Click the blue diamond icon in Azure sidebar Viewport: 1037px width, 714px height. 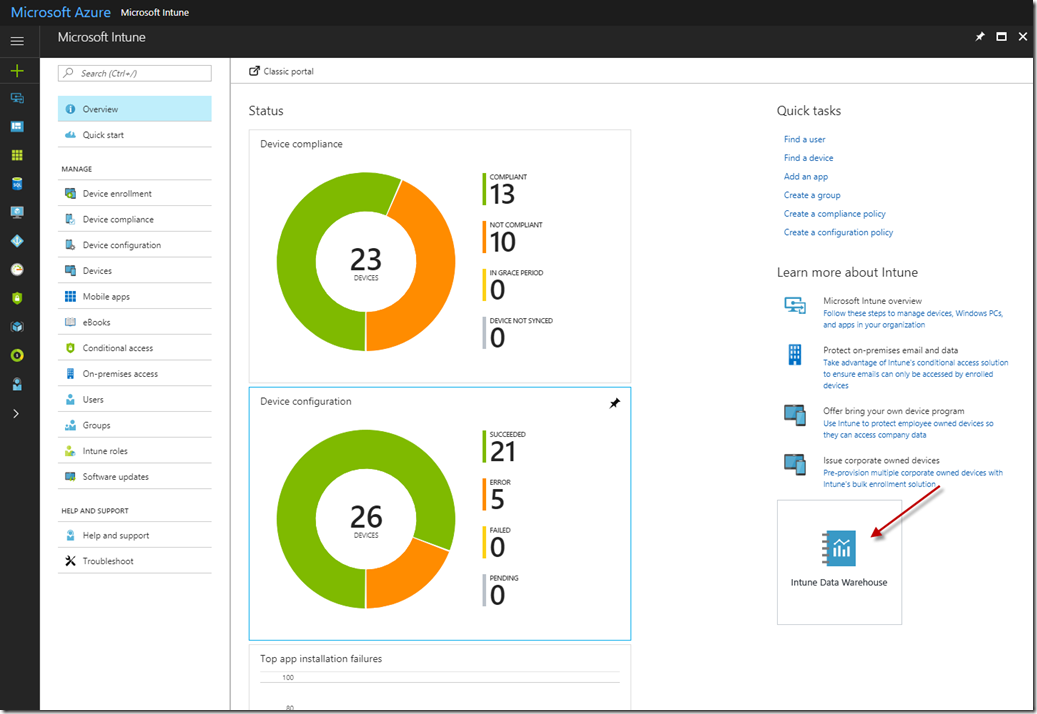17,241
